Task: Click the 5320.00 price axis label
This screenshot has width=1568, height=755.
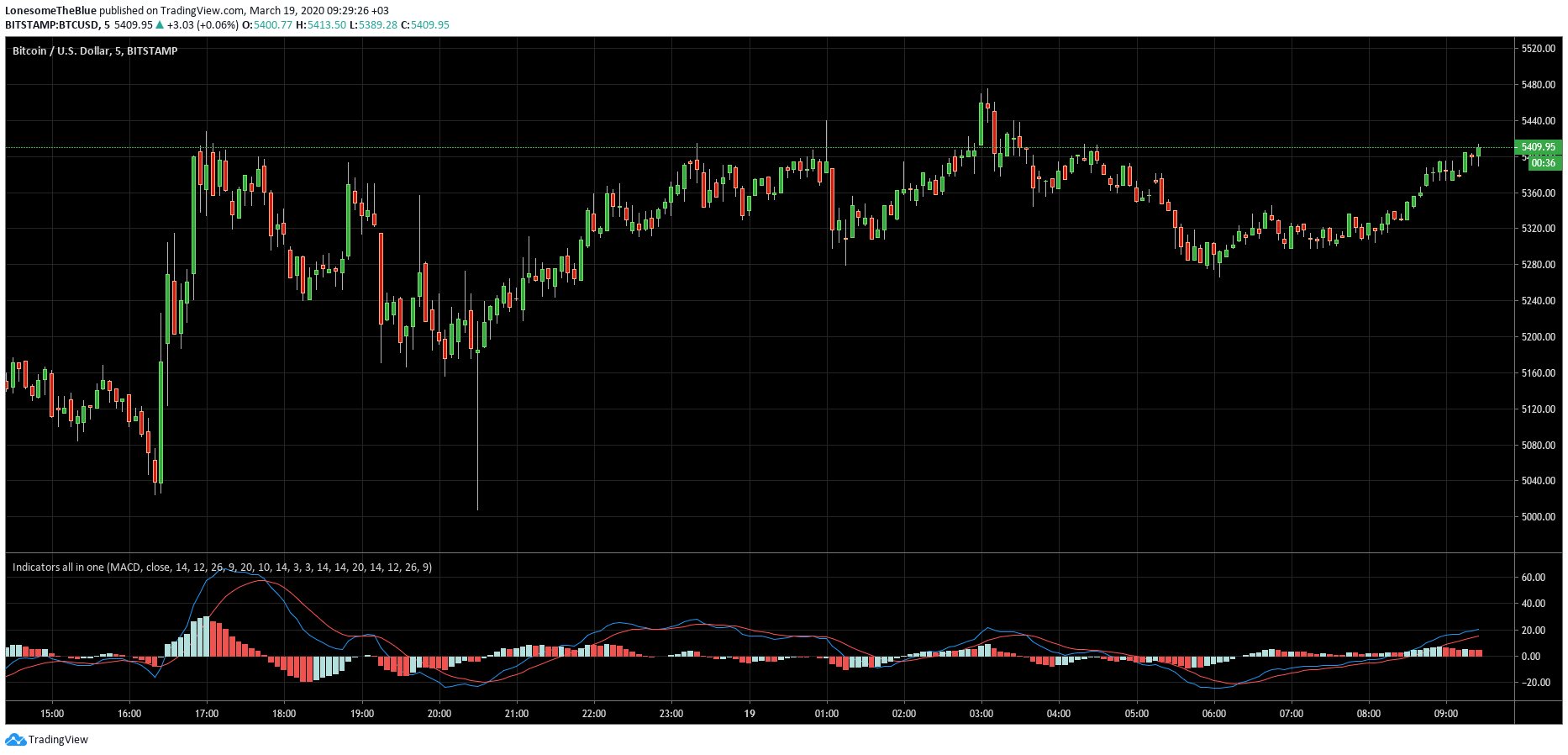Action: [x=1539, y=229]
